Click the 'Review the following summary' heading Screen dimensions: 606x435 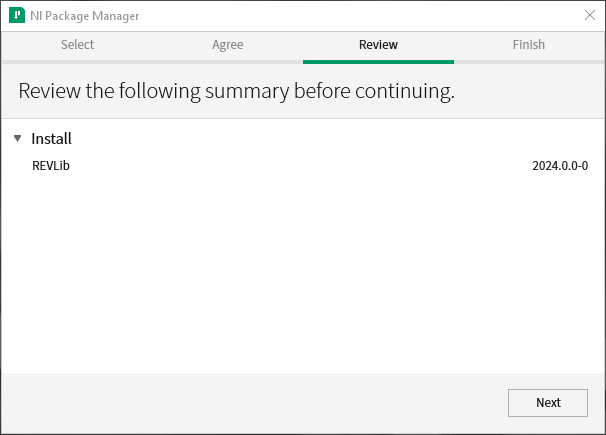coord(236,92)
